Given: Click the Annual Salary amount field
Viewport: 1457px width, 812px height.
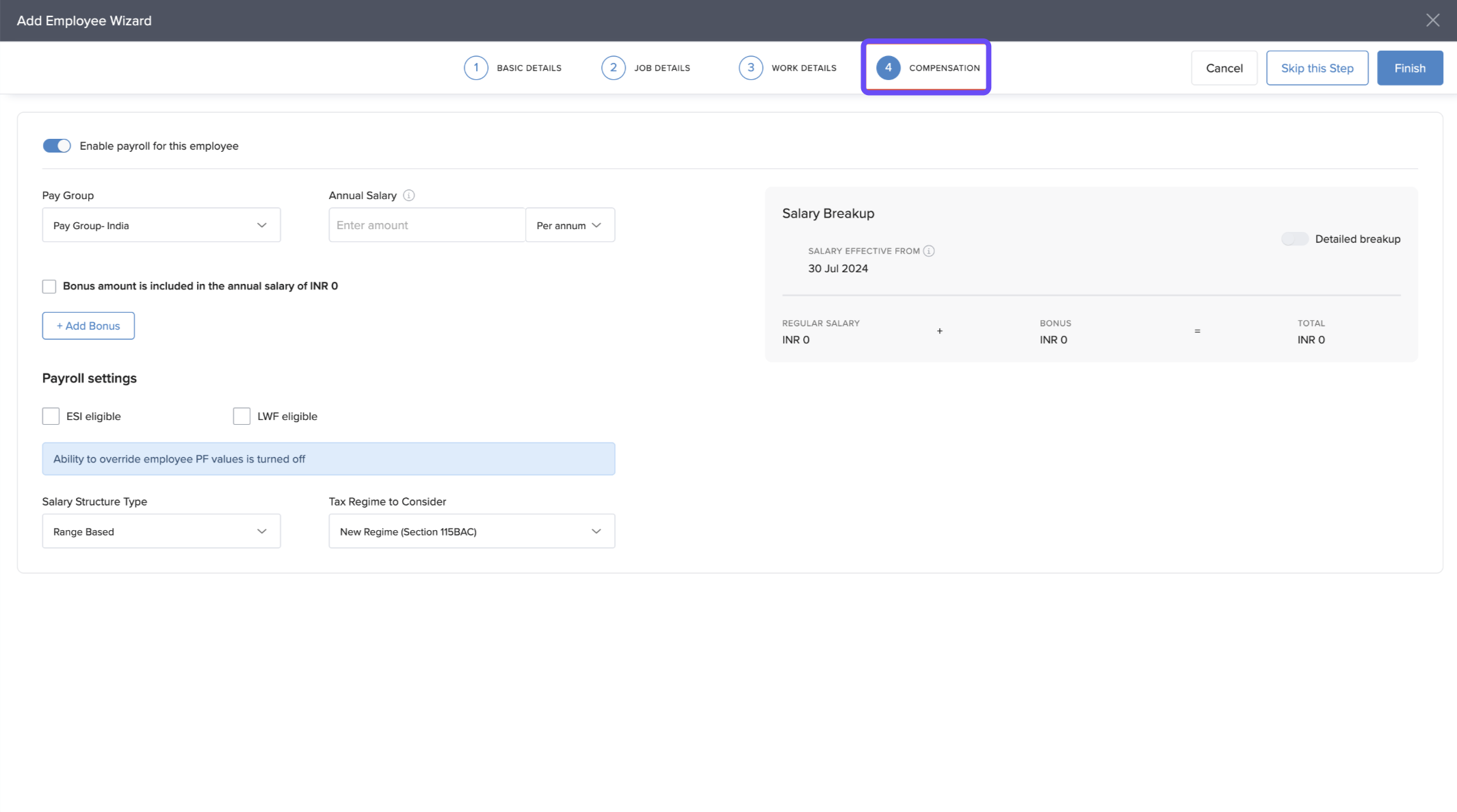Looking at the screenshot, I should (426, 225).
